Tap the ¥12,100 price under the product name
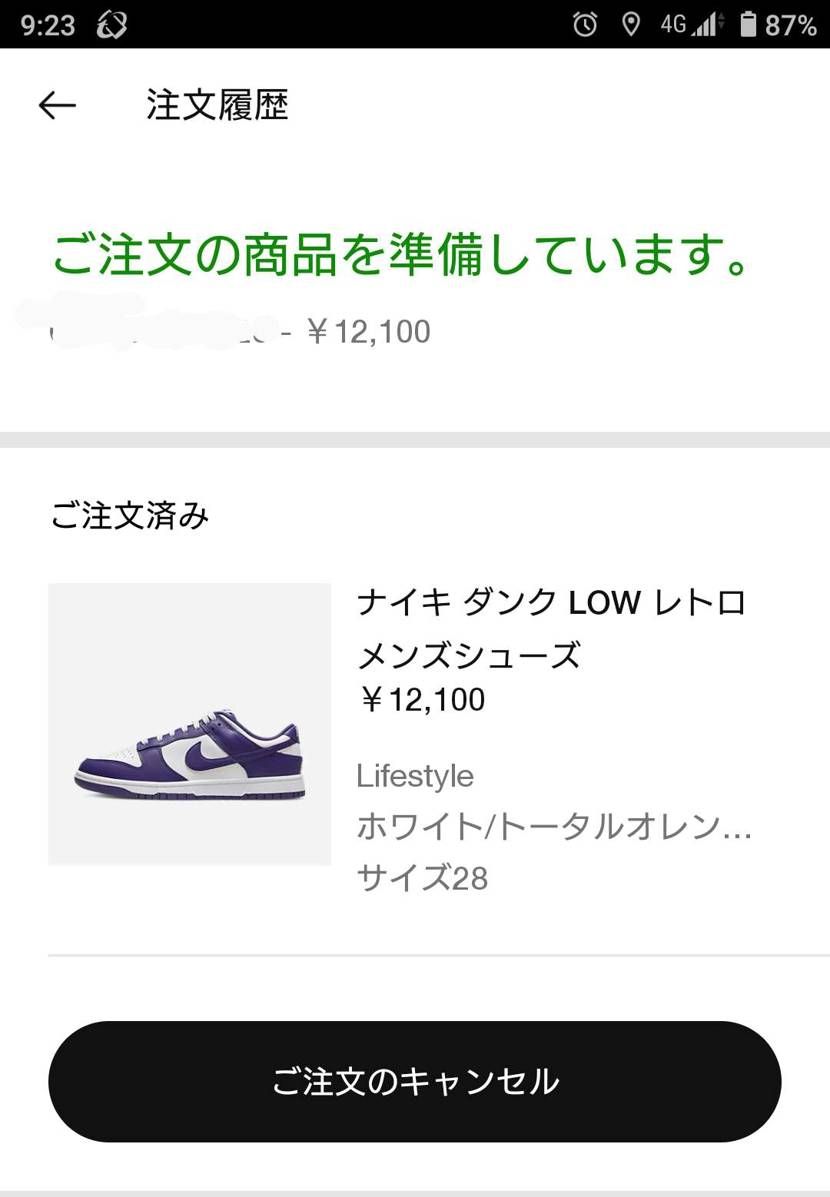This screenshot has height=1197, width=830. coord(421,699)
